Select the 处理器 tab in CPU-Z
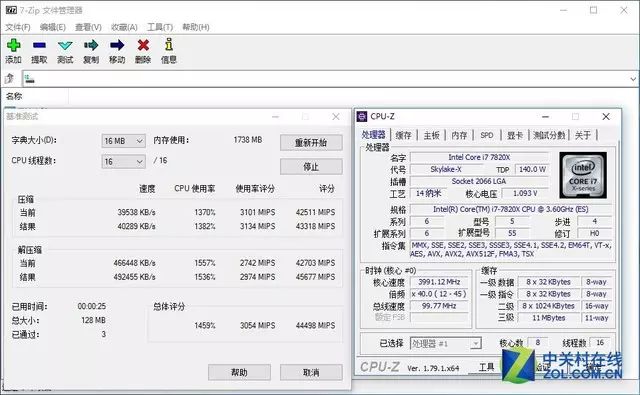Screen dimensions: 640x395 (373, 135)
